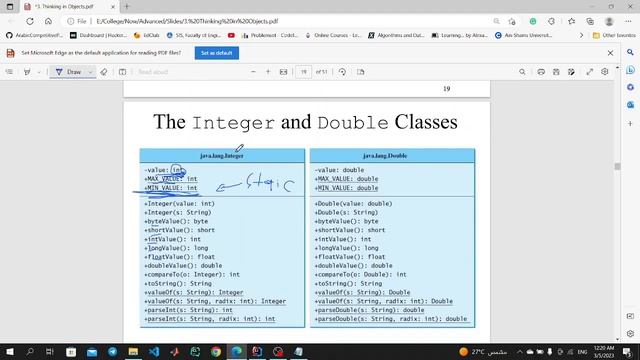Select the Highlight tool in PDF toolbar
Viewport: 640px width, 360px height.
pyautogui.click(x=27, y=72)
